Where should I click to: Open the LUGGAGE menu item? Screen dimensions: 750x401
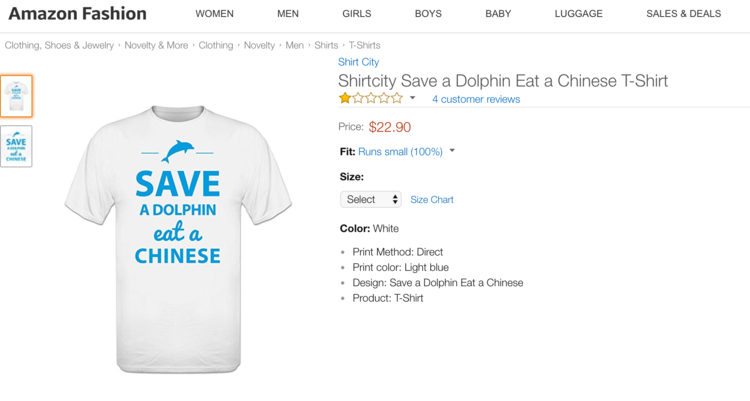pos(579,14)
